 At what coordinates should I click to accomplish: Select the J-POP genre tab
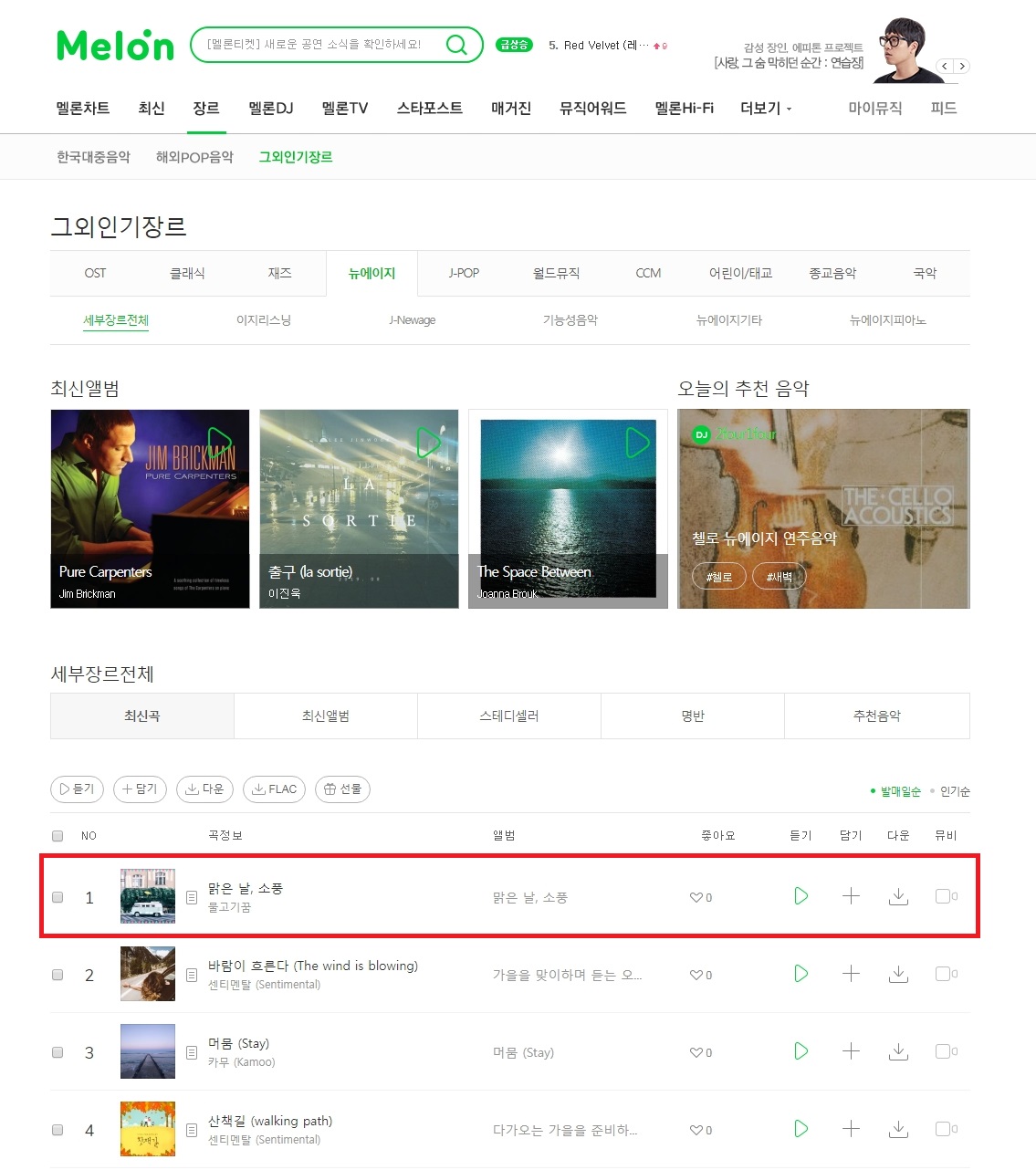click(x=464, y=273)
